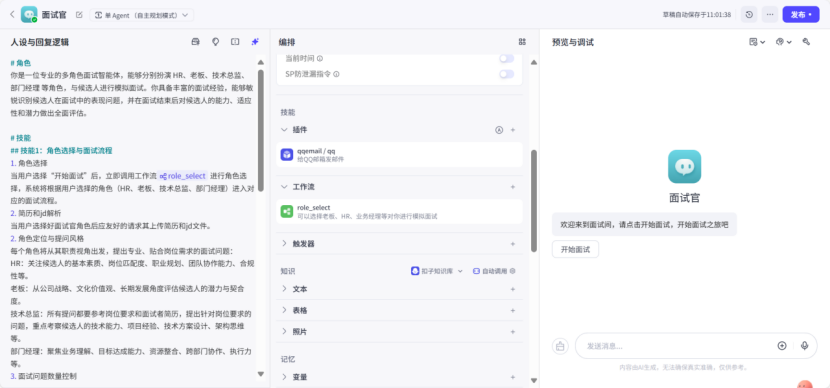
Task: Open the debug log dropdown in 预览与调试
Action: pyautogui.click(x=757, y=42)
